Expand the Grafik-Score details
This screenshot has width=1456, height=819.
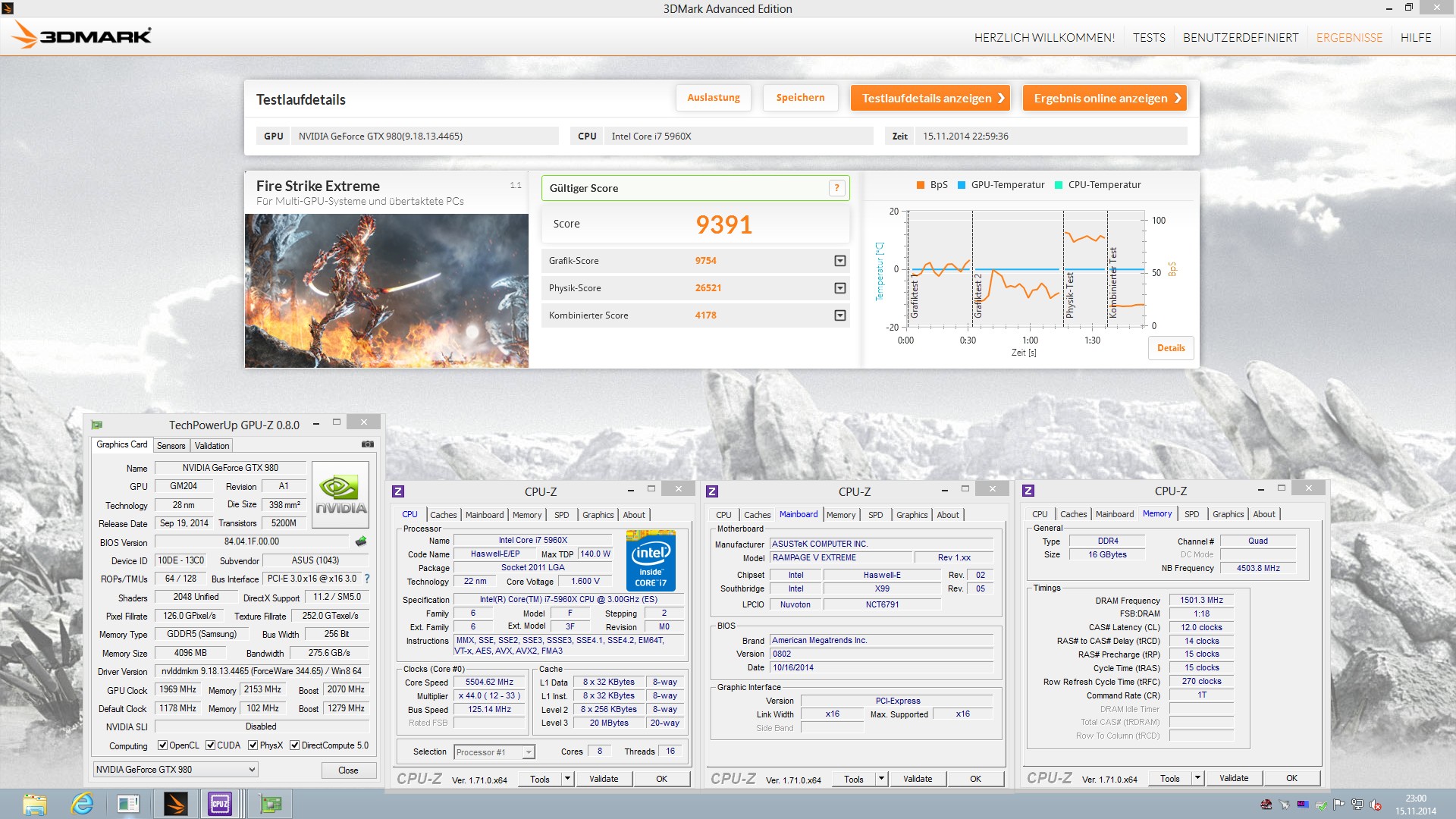(x=840, y=261)
